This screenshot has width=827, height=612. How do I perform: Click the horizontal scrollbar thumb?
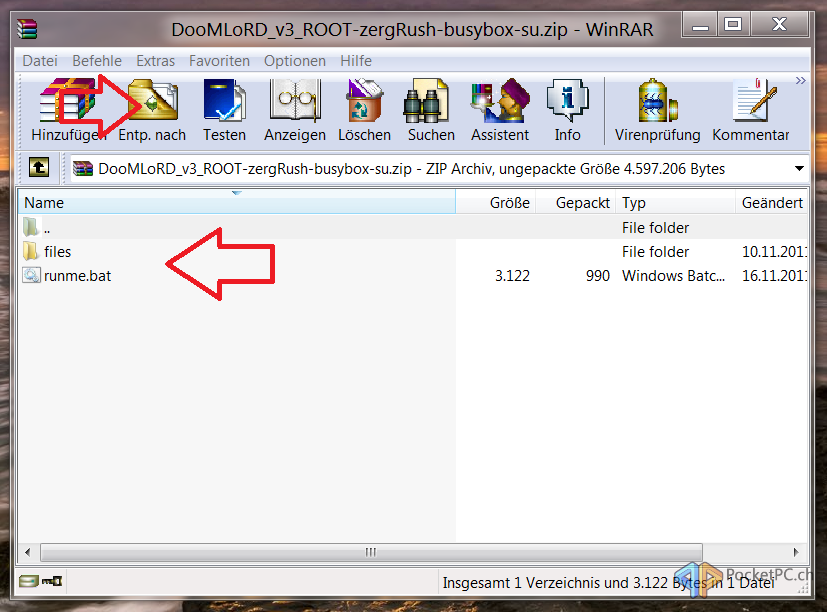pyautogui.click(x=370, y=552)
